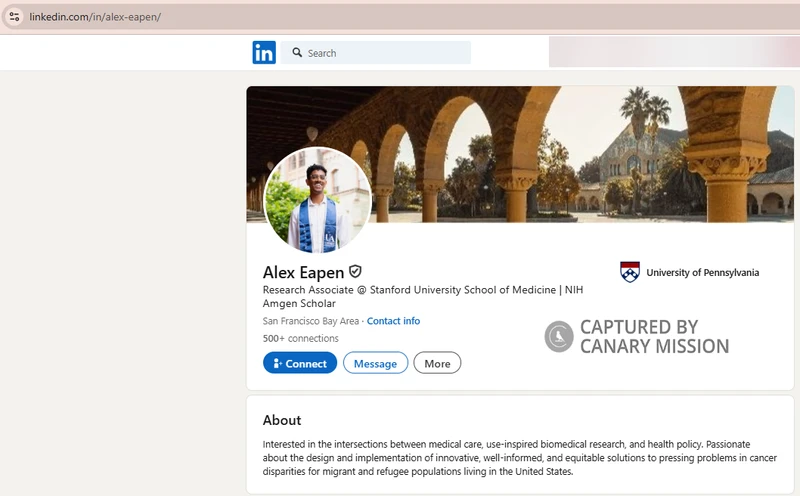
Task: Click the Connect button
Action: pyautogui.click(x=300, y=363)
